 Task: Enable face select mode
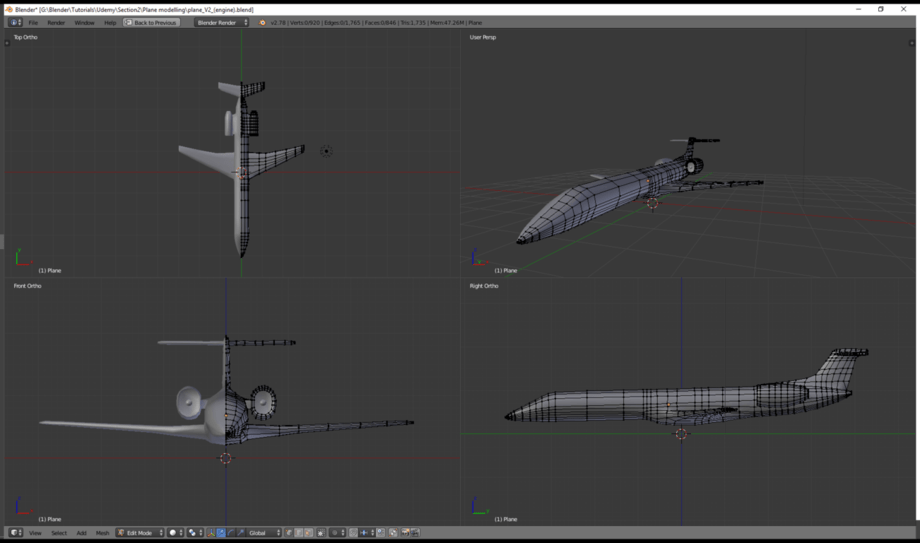coord(308,532)
